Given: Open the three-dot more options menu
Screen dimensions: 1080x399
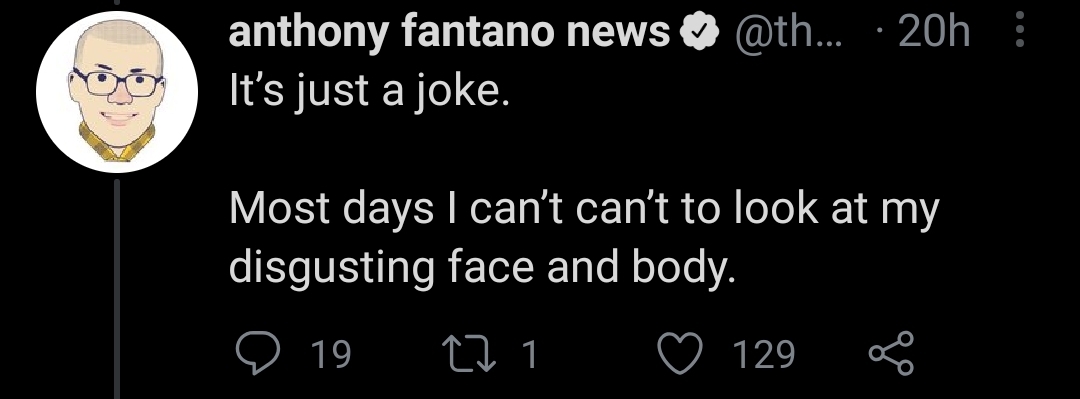Looking at the screenshot, I should tap(1020, 31).
